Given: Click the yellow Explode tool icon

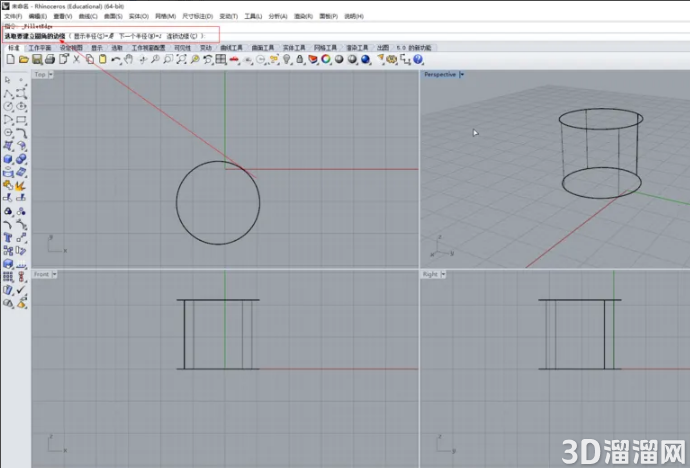Looking at the screenshot, I should (x=20, y=185).
